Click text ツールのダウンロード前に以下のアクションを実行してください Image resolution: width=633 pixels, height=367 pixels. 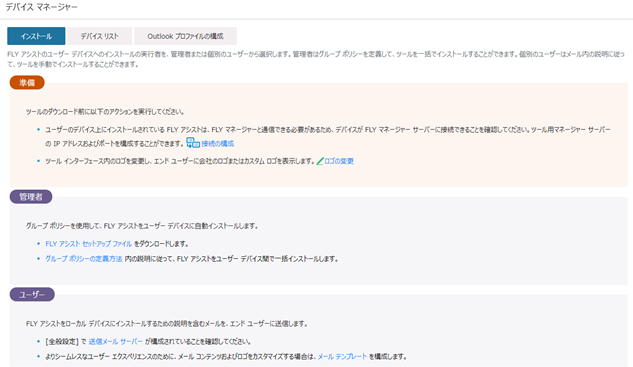(x=105, y=112)
